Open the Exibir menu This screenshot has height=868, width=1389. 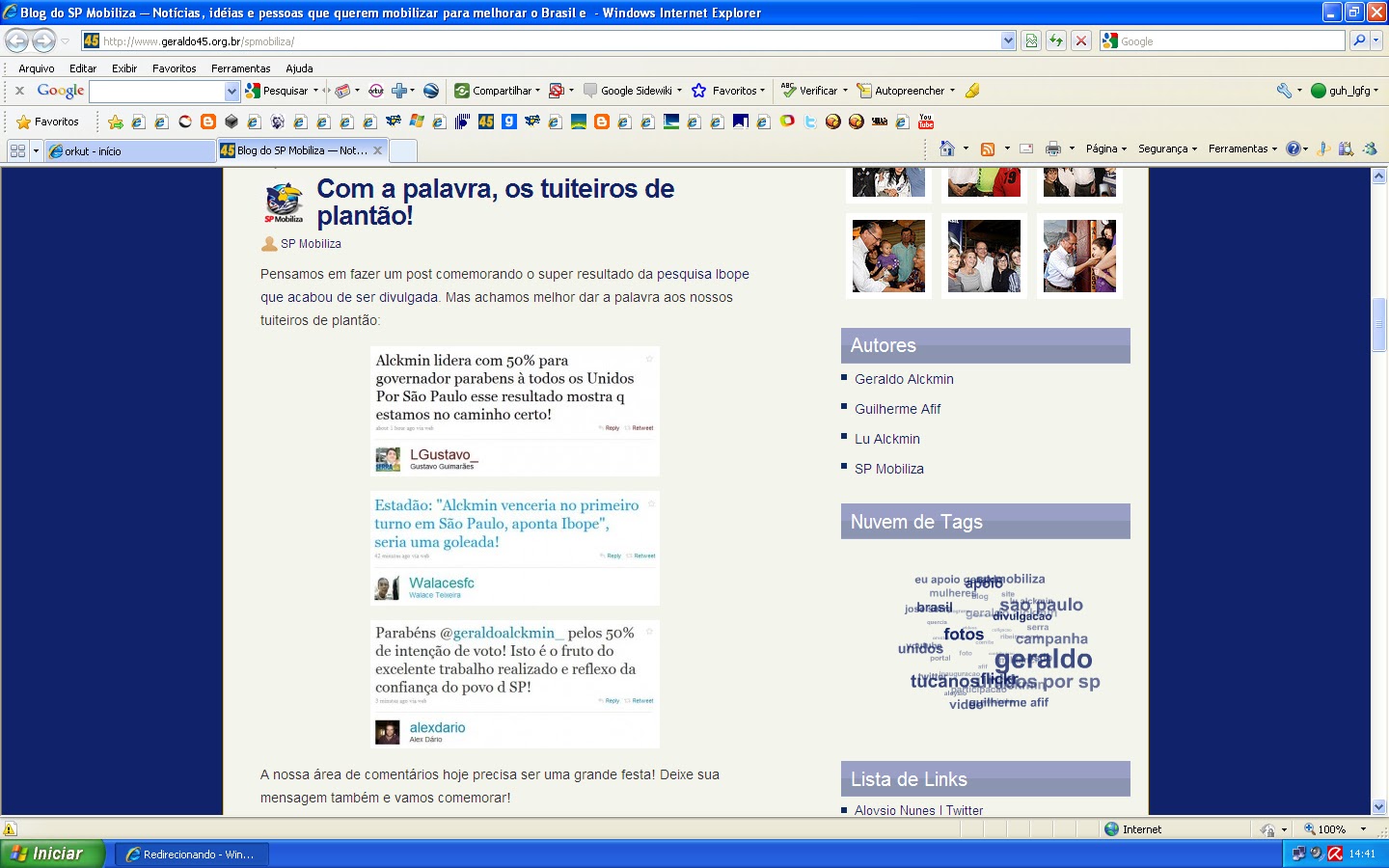click(124, 68)
